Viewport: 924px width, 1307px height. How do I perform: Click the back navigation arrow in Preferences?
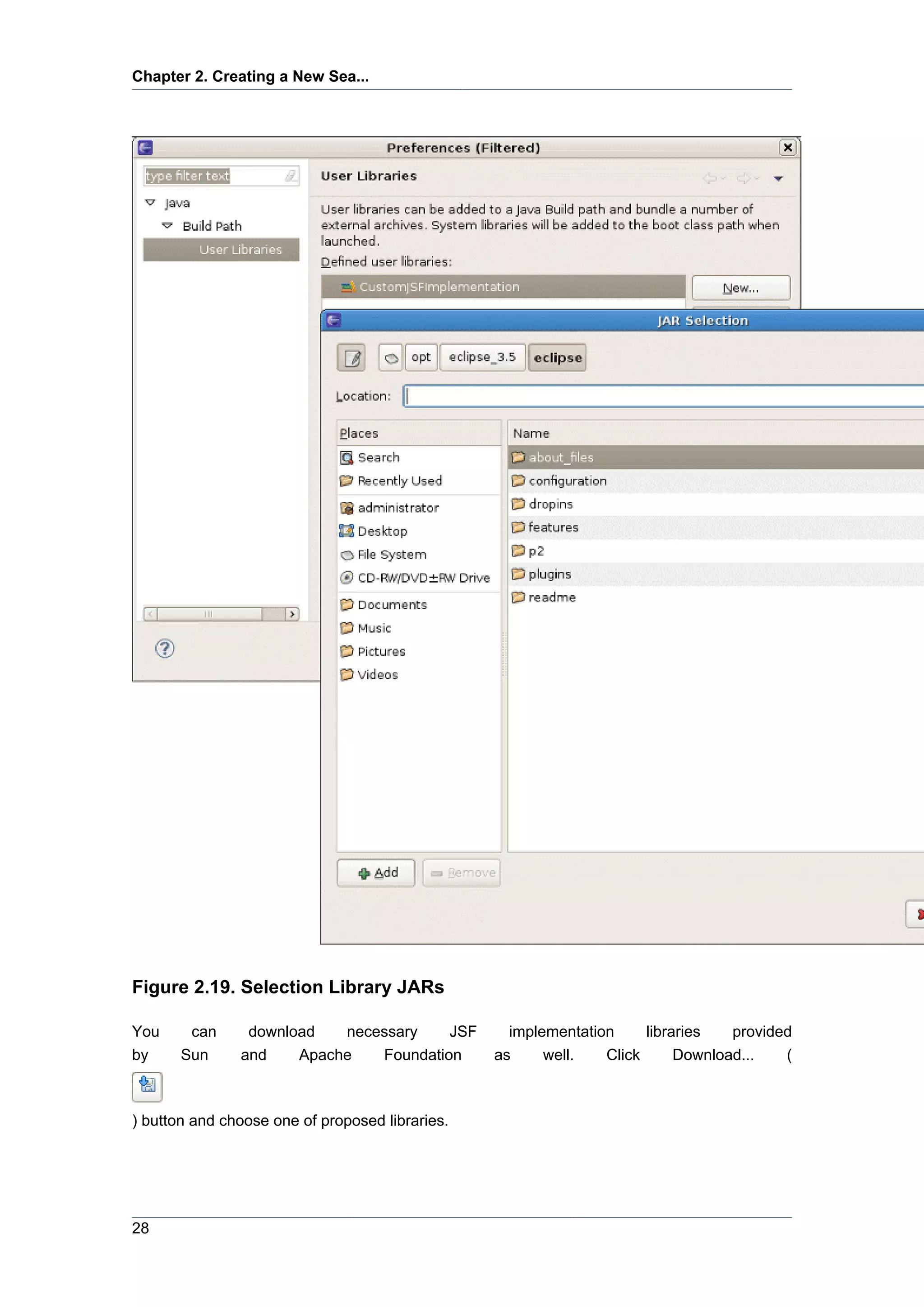pyautogui.click(x=710, y=179)
